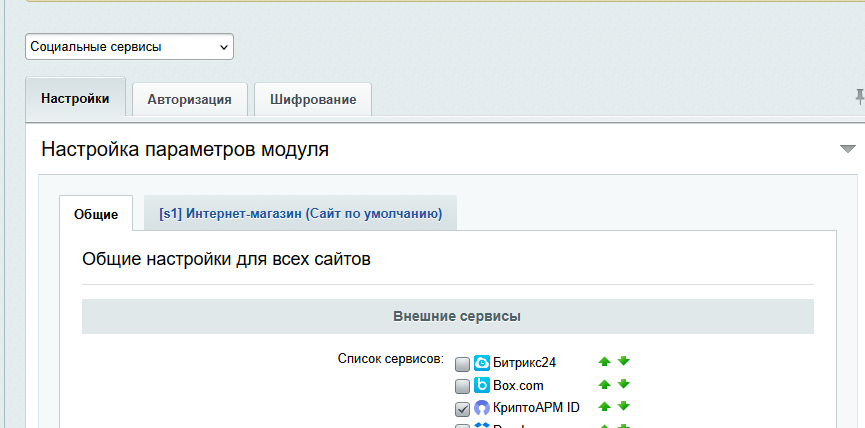Tick the Box.com service checkbox
Viewport: 865px width, 428px height.
click(462, 386)
